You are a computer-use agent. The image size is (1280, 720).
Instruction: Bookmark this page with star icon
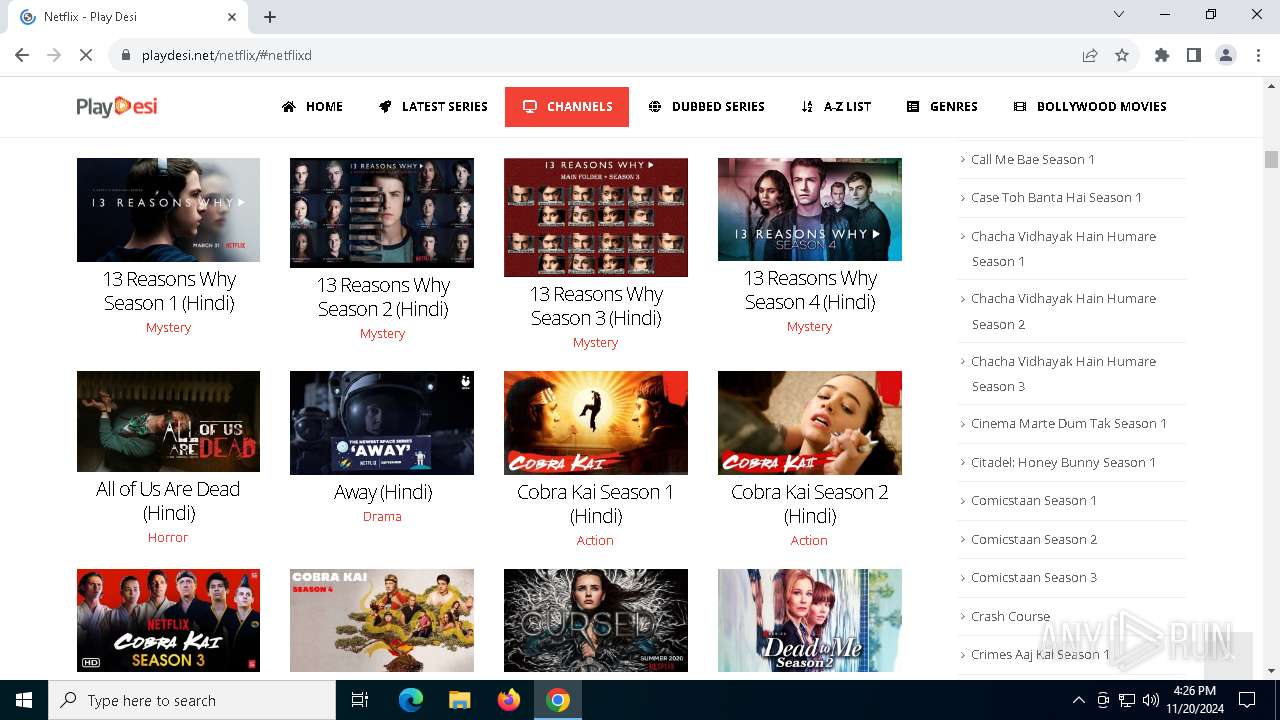coord(1122,55)
